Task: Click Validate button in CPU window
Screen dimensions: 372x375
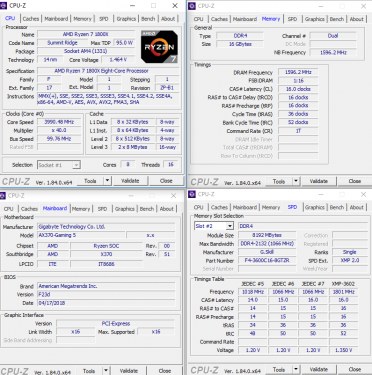Action: [130, 181]
